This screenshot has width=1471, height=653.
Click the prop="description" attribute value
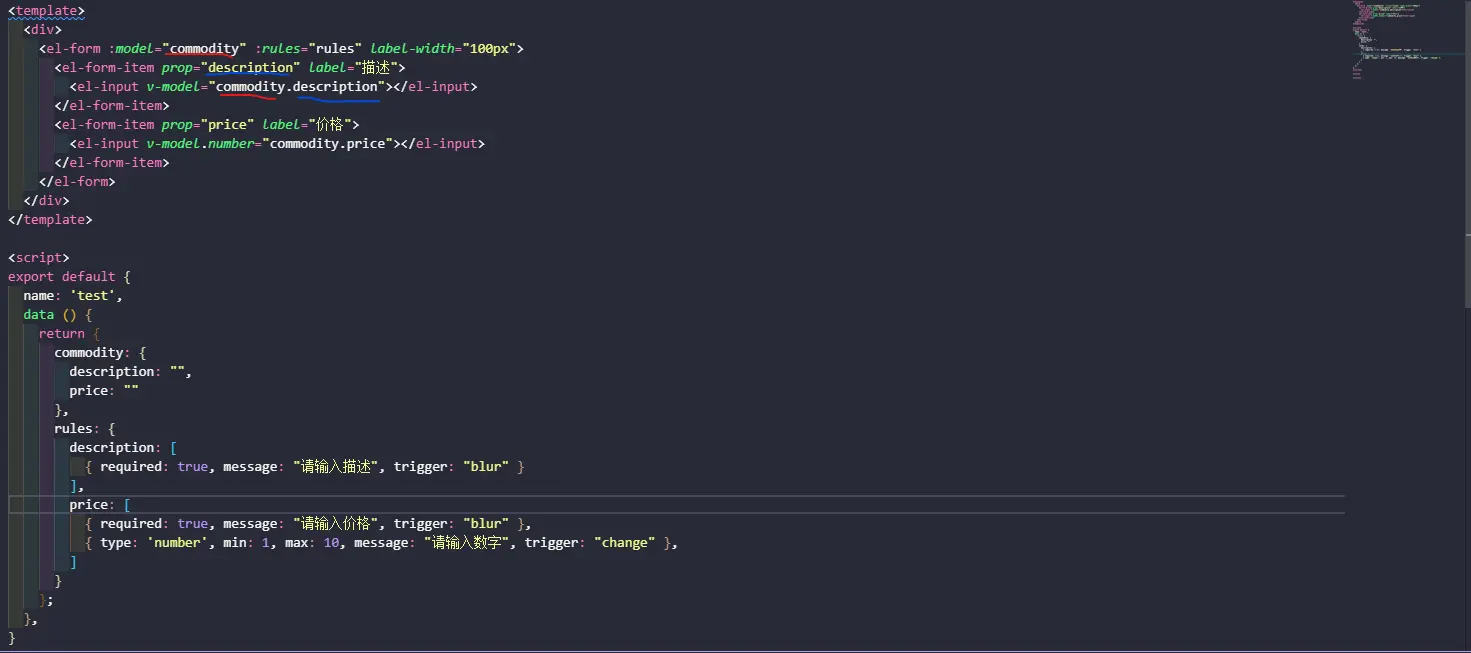pyautogui.click(x=250, y=68)
